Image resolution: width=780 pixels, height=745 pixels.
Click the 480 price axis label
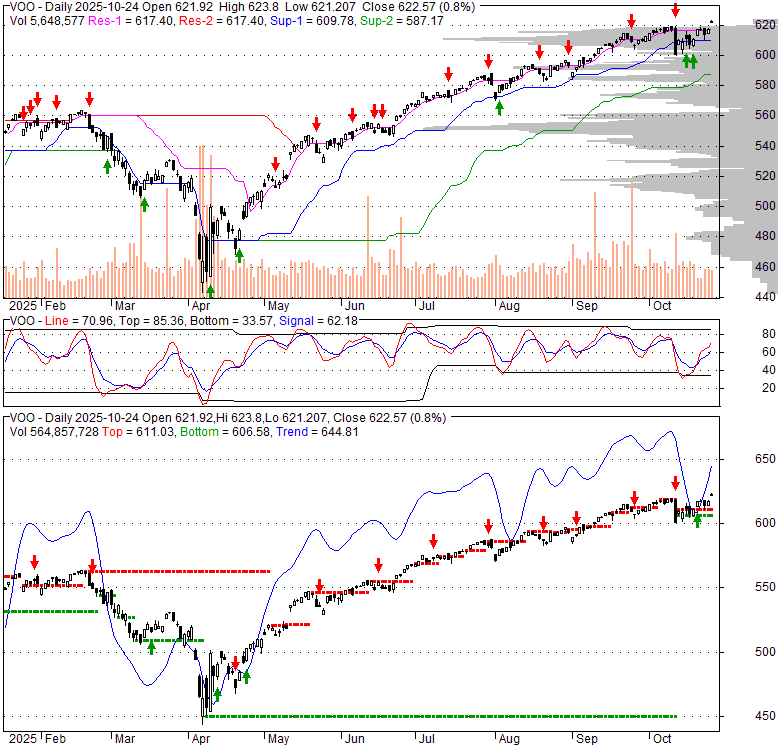click(x=765, y=236)
